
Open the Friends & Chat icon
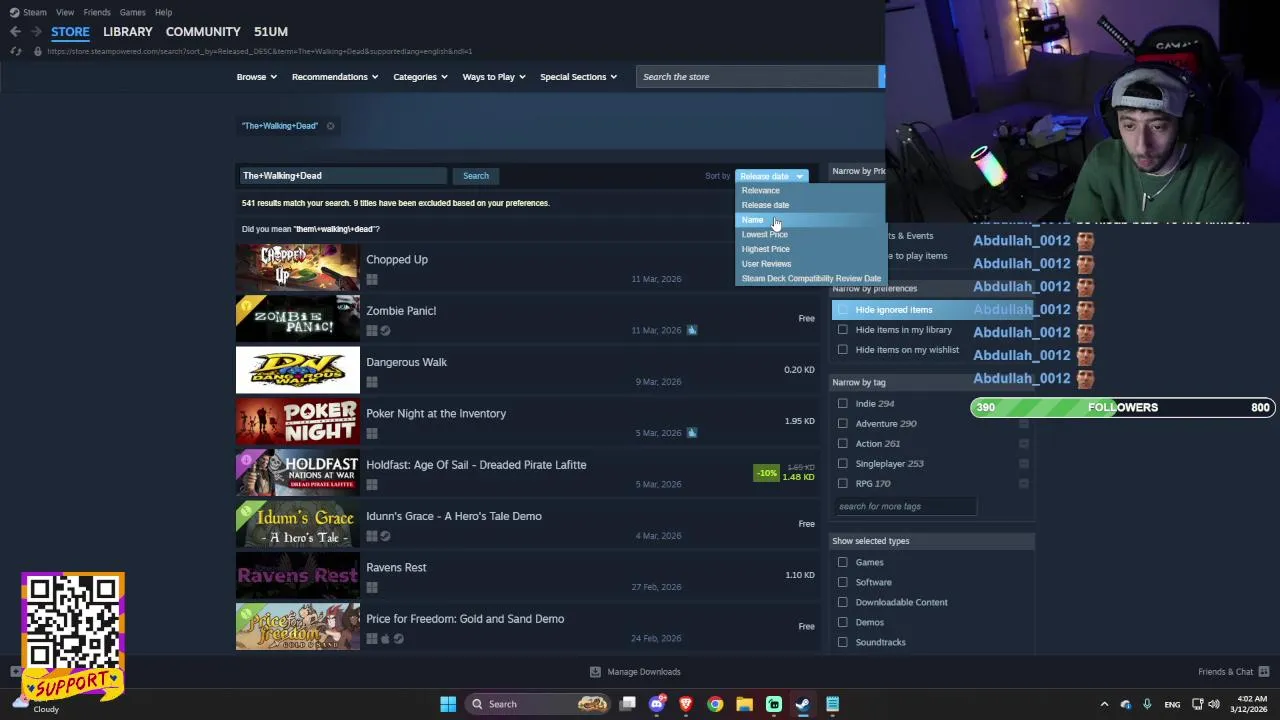(1264, 672)
